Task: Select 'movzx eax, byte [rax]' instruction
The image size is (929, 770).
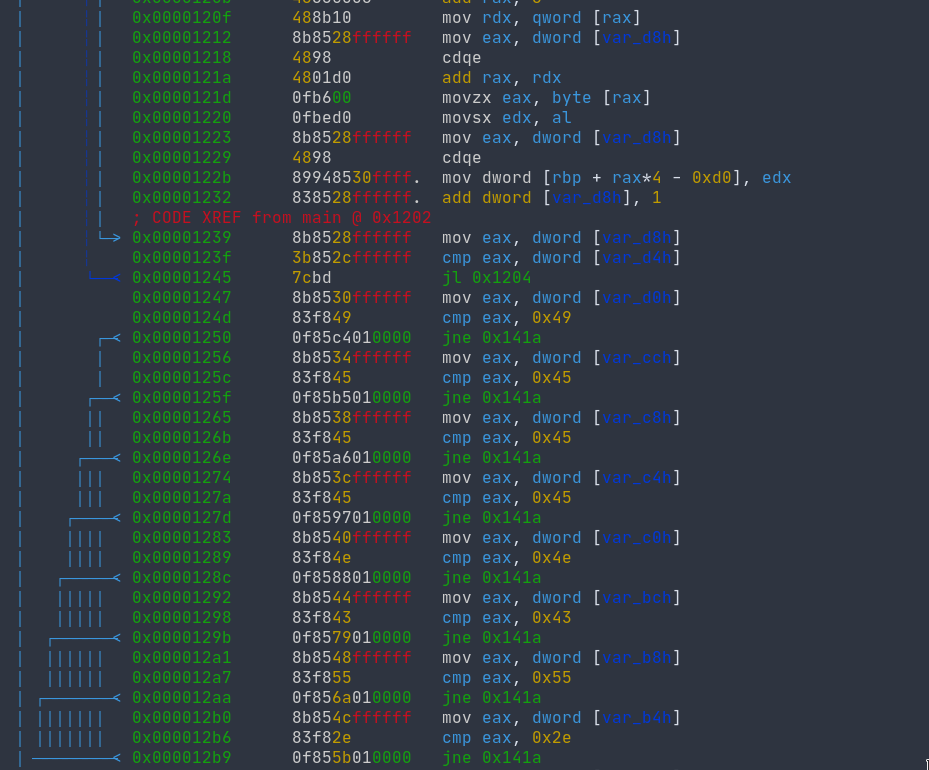Action: click(x=546, y=98)
